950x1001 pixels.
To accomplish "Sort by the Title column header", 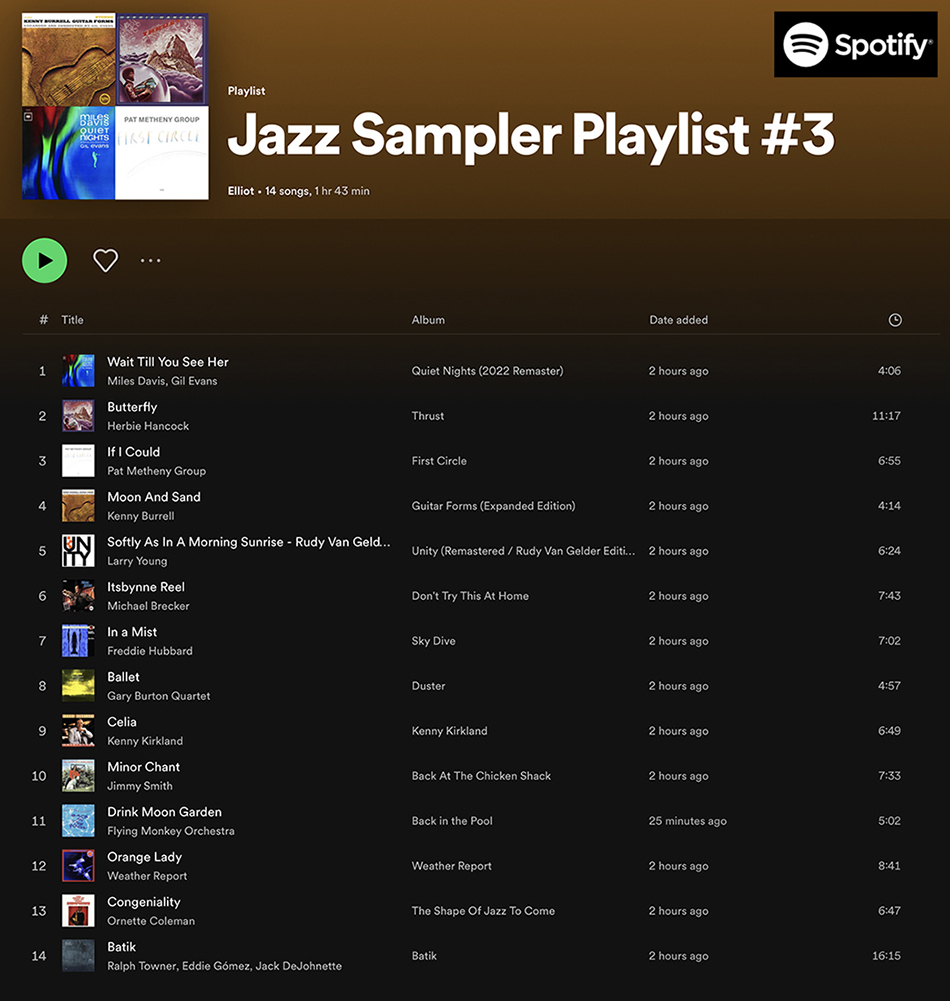I will pos(72,320).
